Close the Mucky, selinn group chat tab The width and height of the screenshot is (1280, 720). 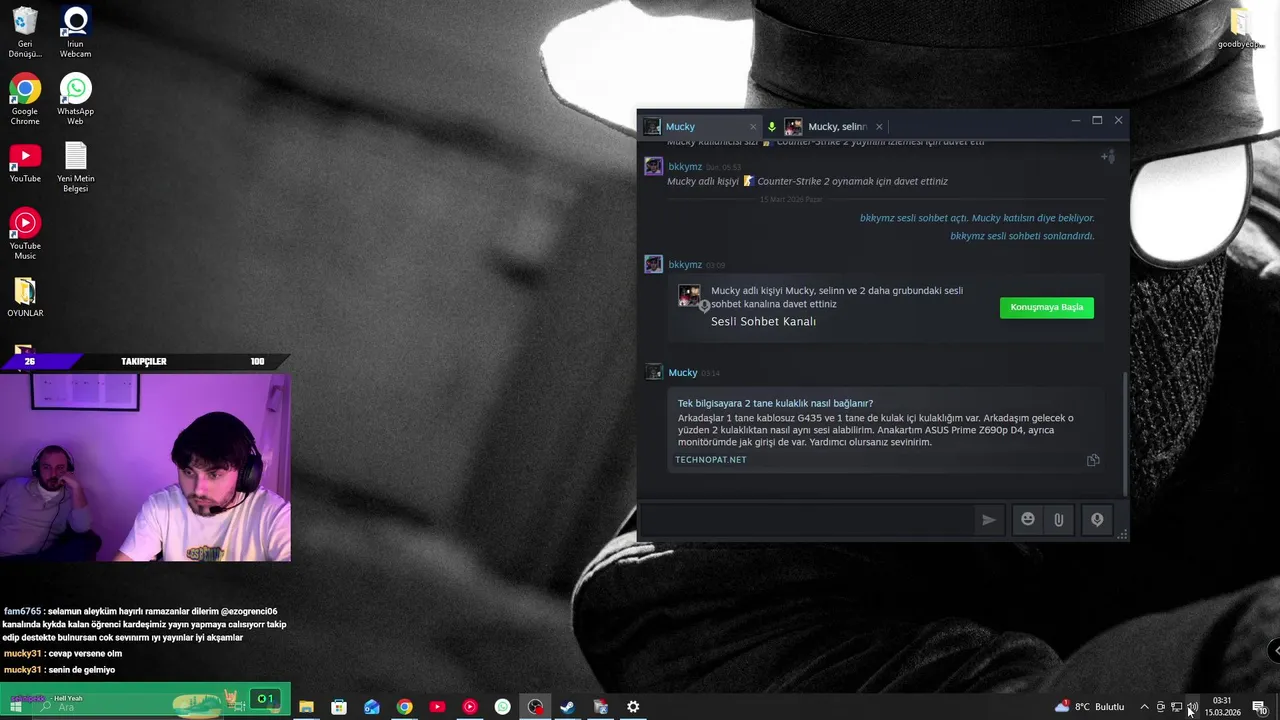(x=879, y=127)
